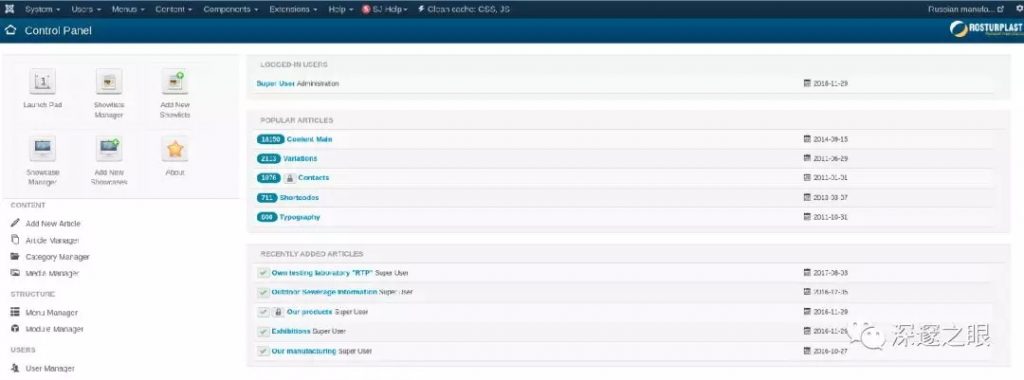Image resolution: width=1024 pixels, height=380 pixels.
Task: Open the About star icon
Action: pos(174,149)
